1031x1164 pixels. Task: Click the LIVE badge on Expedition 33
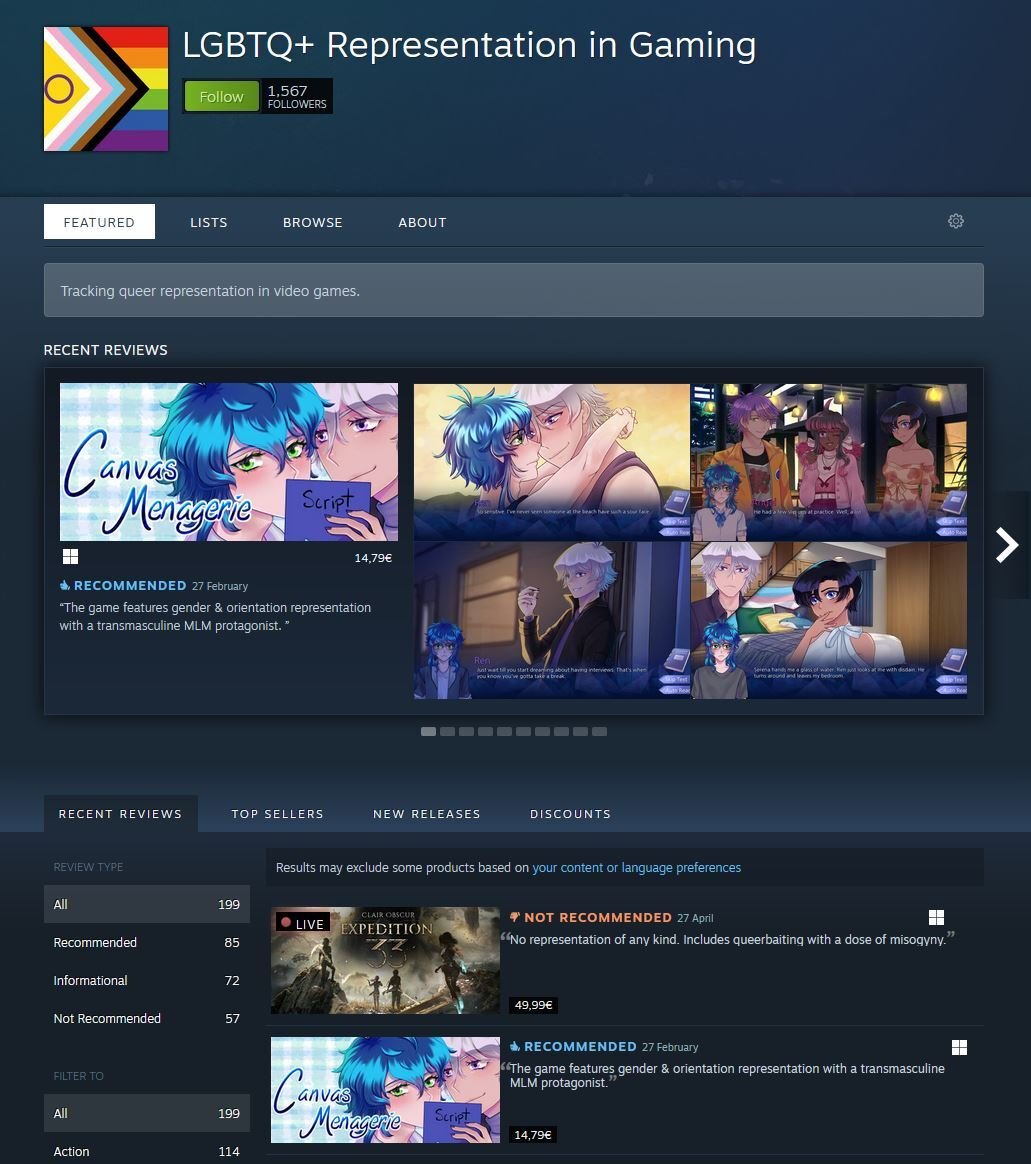click(x=303, y=923)
